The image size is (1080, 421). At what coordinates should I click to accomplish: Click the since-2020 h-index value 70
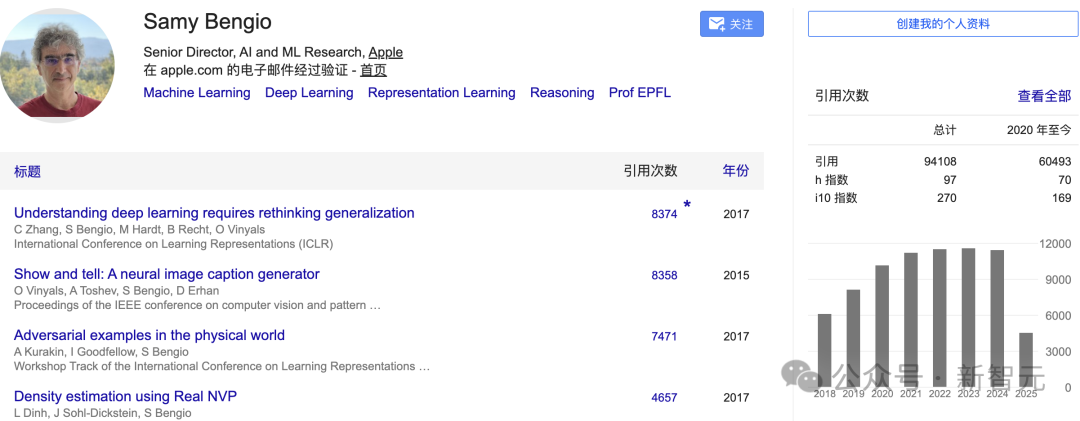[x=1064, y=180]
